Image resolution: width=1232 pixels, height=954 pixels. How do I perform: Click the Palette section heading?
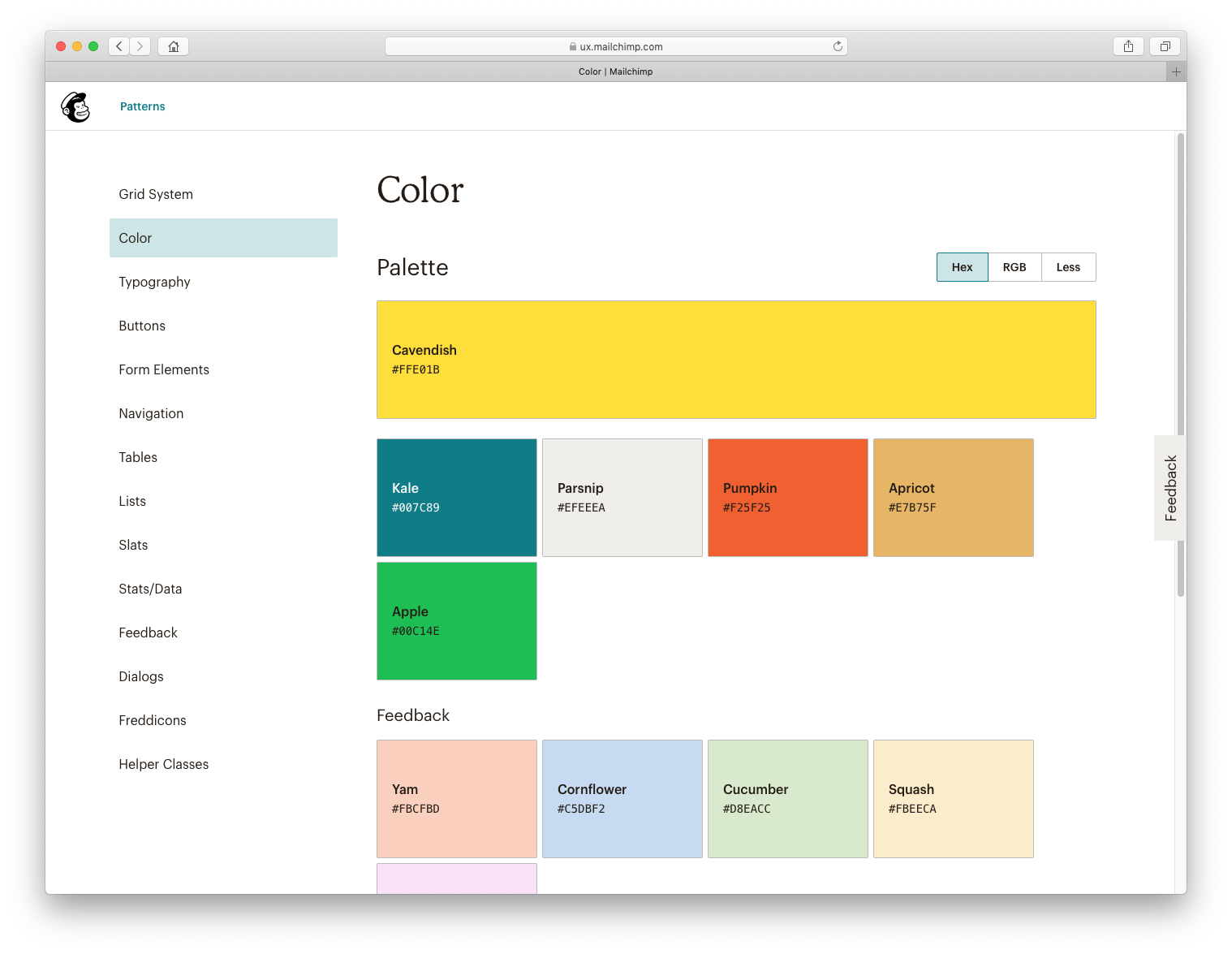[412, 267]
